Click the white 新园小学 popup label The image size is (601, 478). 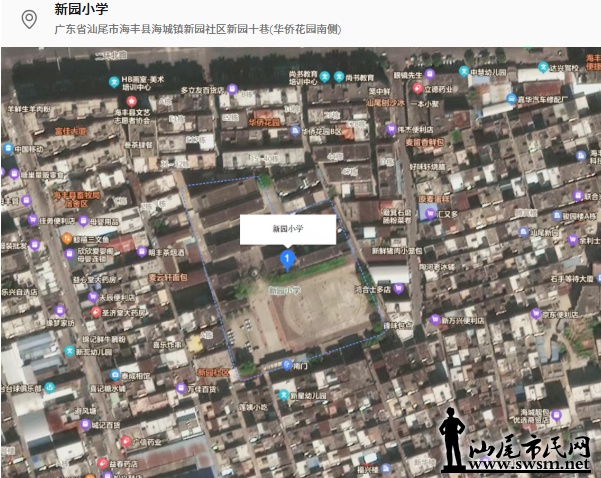[287, 229]
